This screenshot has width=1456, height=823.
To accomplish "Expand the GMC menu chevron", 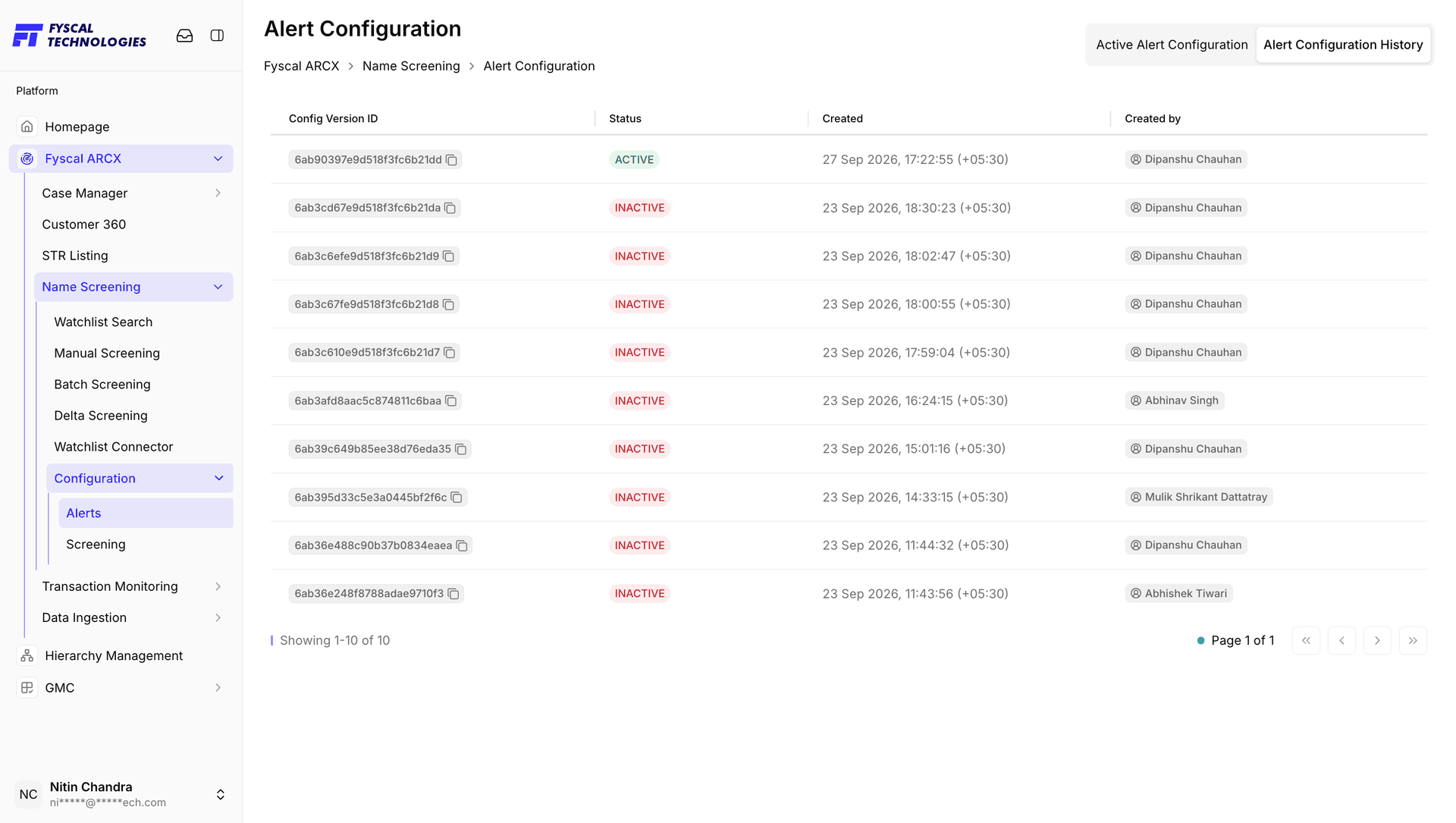I will pyautogui.click(x=218, y=687).
